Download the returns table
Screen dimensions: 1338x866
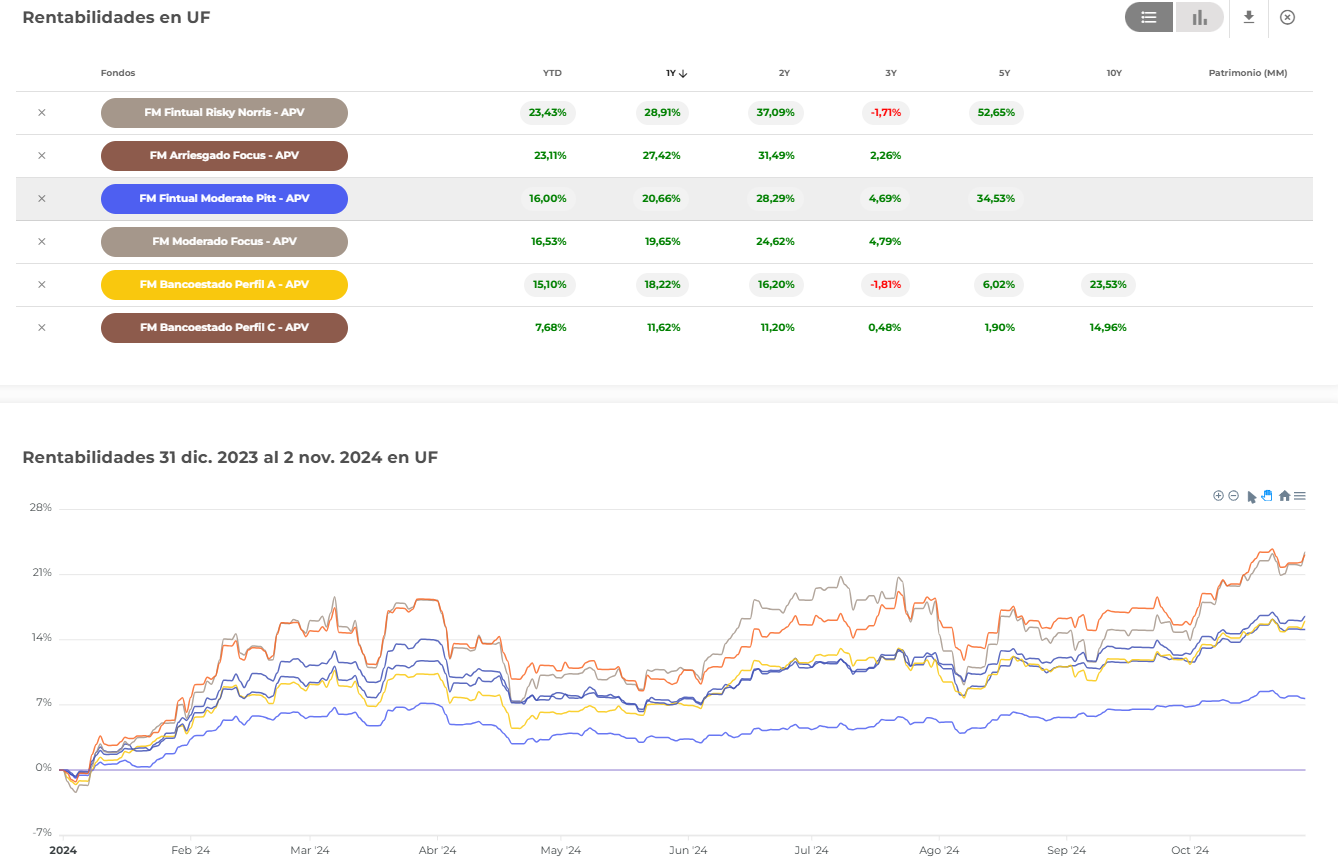1248,17
